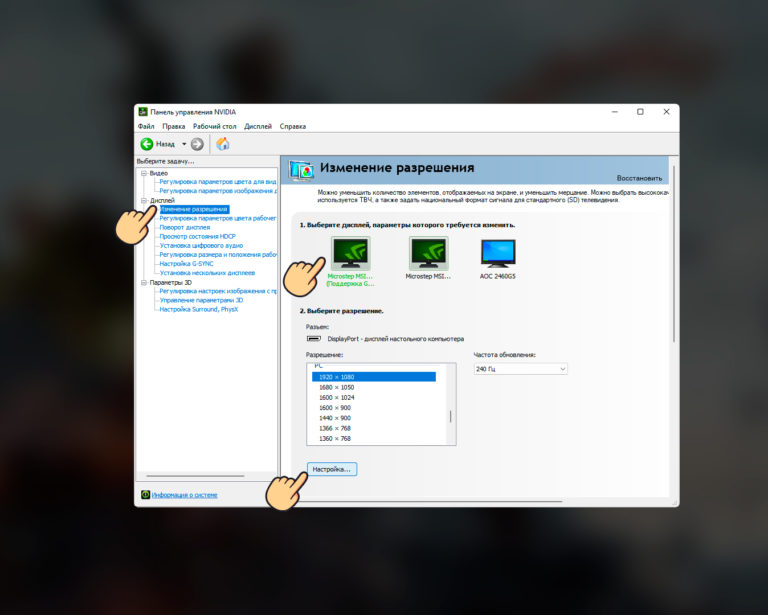
Task: Minimize the NVIDIA control panel window
Action: (615, 112)
